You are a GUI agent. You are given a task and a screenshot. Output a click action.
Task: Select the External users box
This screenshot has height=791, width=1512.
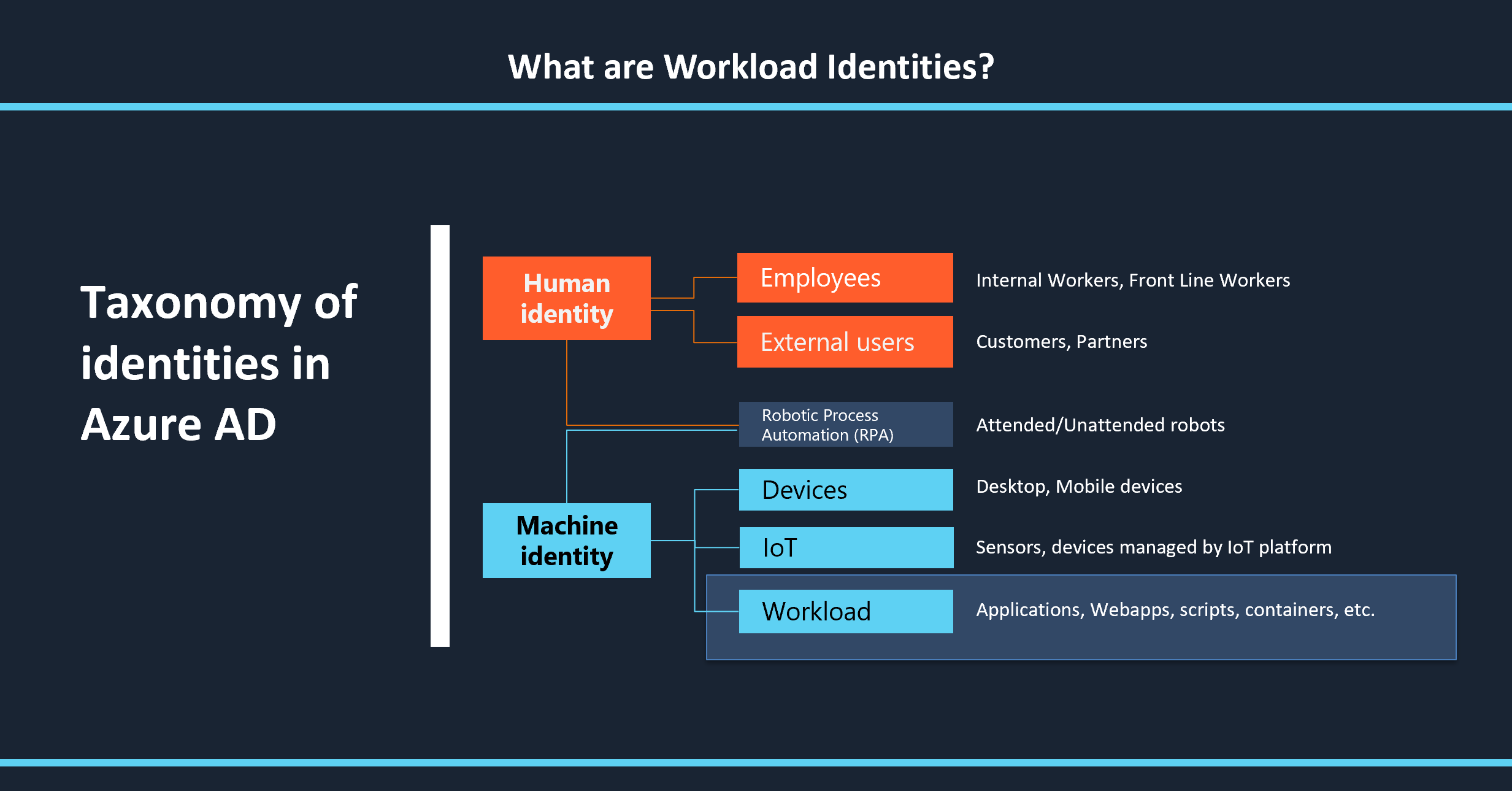point(845,342)
